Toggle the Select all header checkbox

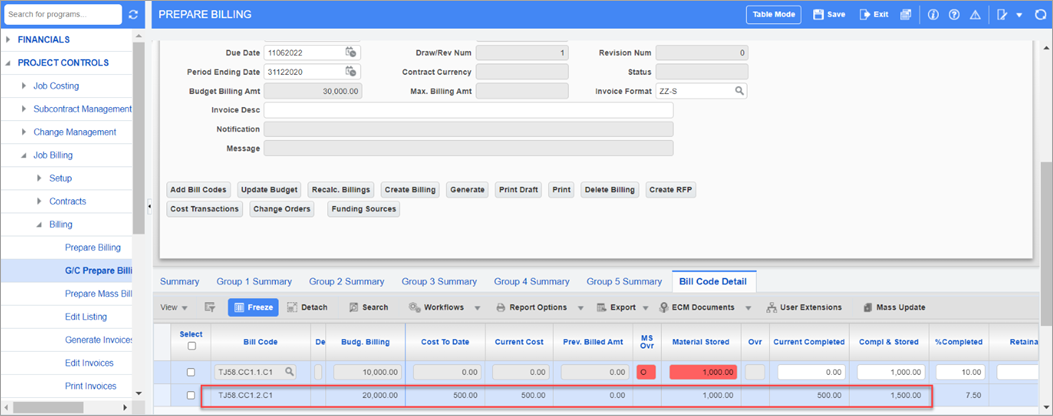(191, 346)
